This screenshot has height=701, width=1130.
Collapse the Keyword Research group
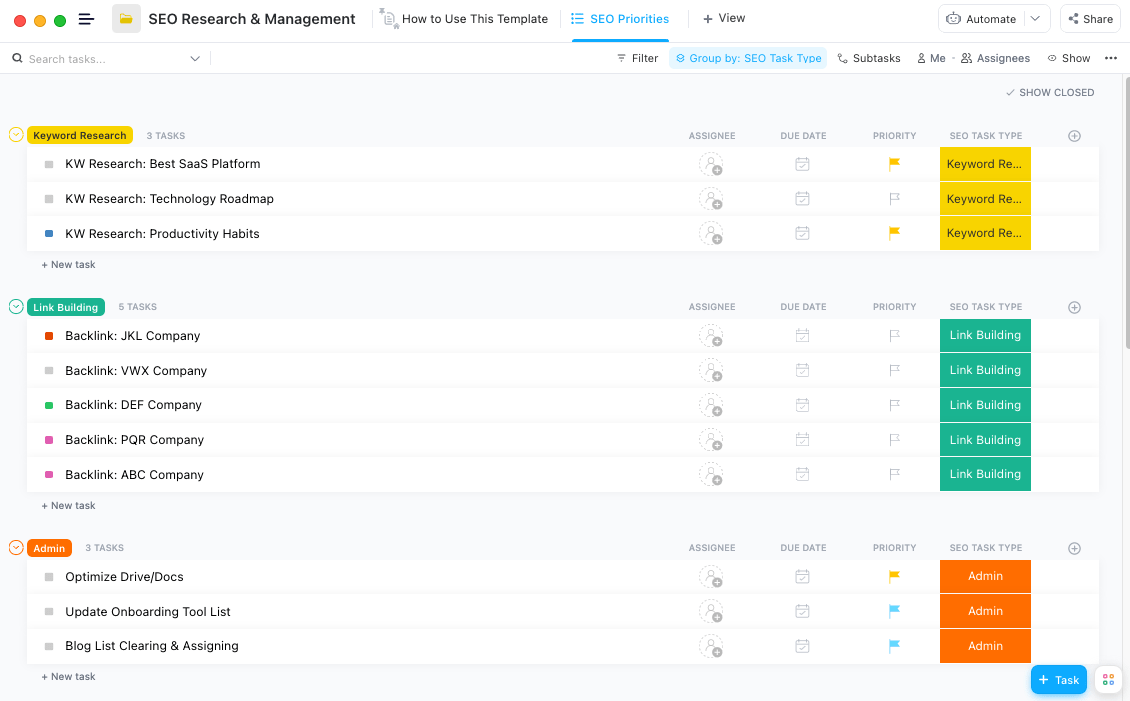(x=16, y=135)
